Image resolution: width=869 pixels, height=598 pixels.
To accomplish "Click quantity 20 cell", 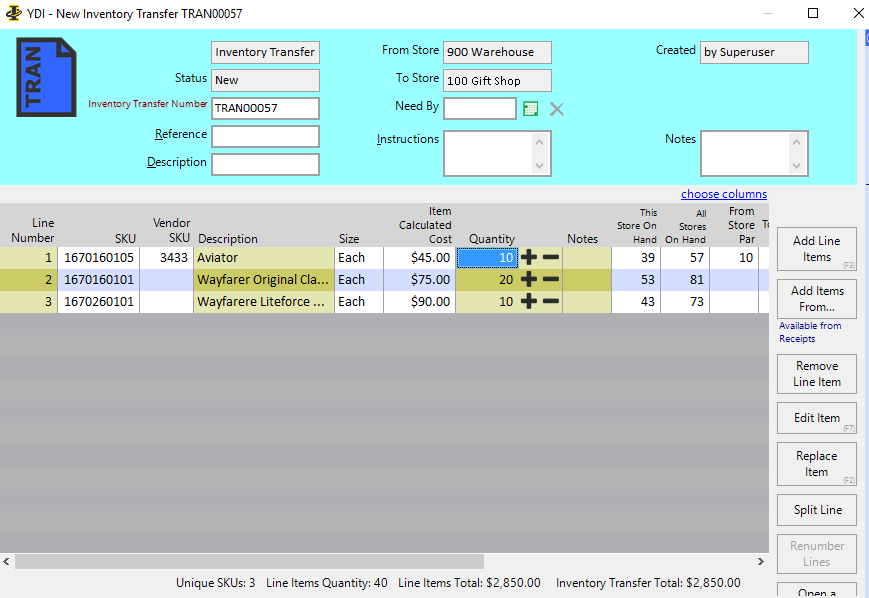I will [487, 280].
